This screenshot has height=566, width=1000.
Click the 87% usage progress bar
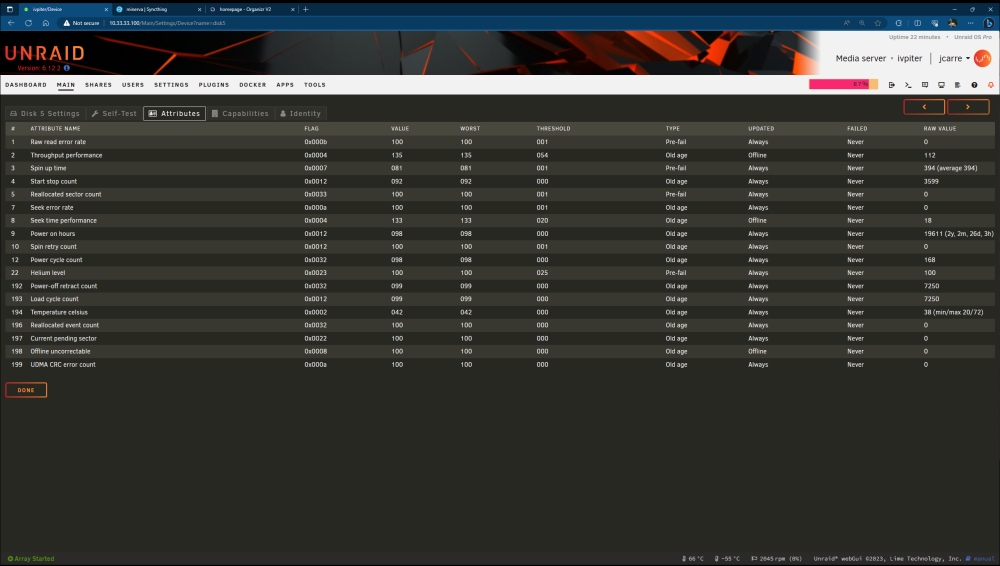[x=843, y=84]
